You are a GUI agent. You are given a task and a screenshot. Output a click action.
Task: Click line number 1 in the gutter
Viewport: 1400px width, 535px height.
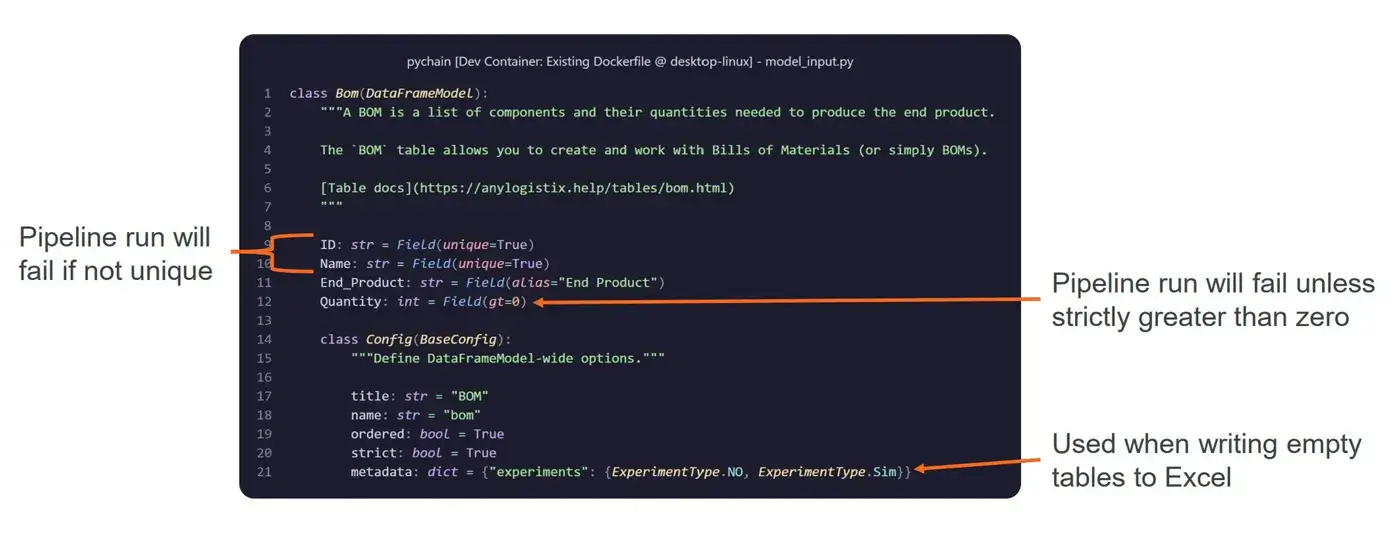(268, 93)
